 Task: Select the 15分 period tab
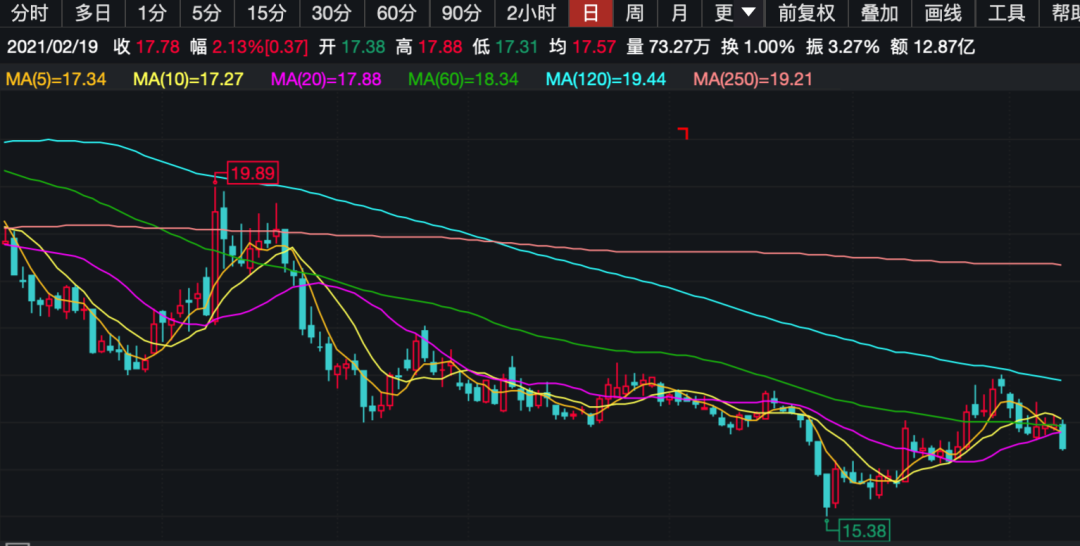[267, 13]
